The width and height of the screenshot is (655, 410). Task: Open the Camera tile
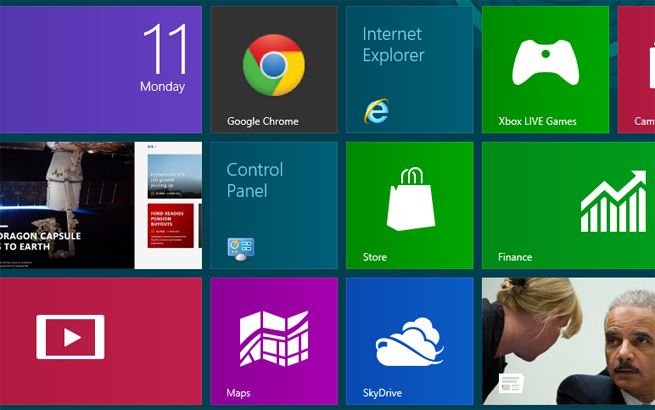636,69
